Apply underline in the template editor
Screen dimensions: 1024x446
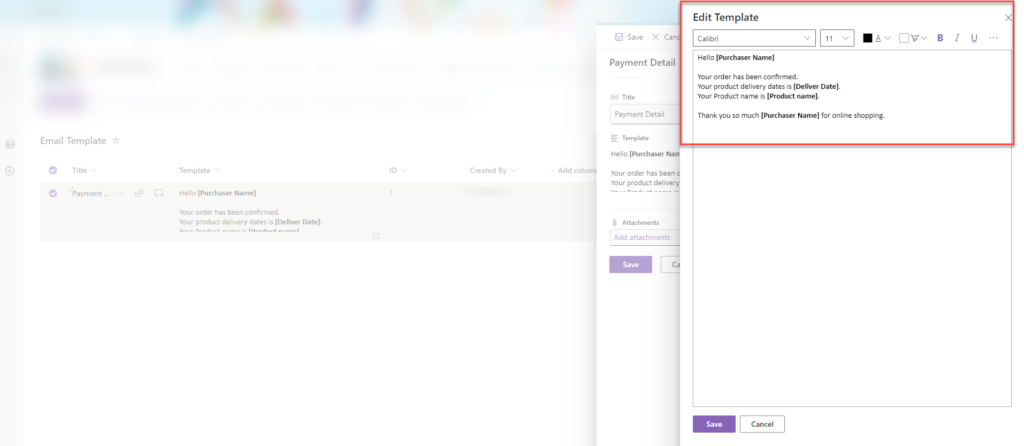[974, 38]
